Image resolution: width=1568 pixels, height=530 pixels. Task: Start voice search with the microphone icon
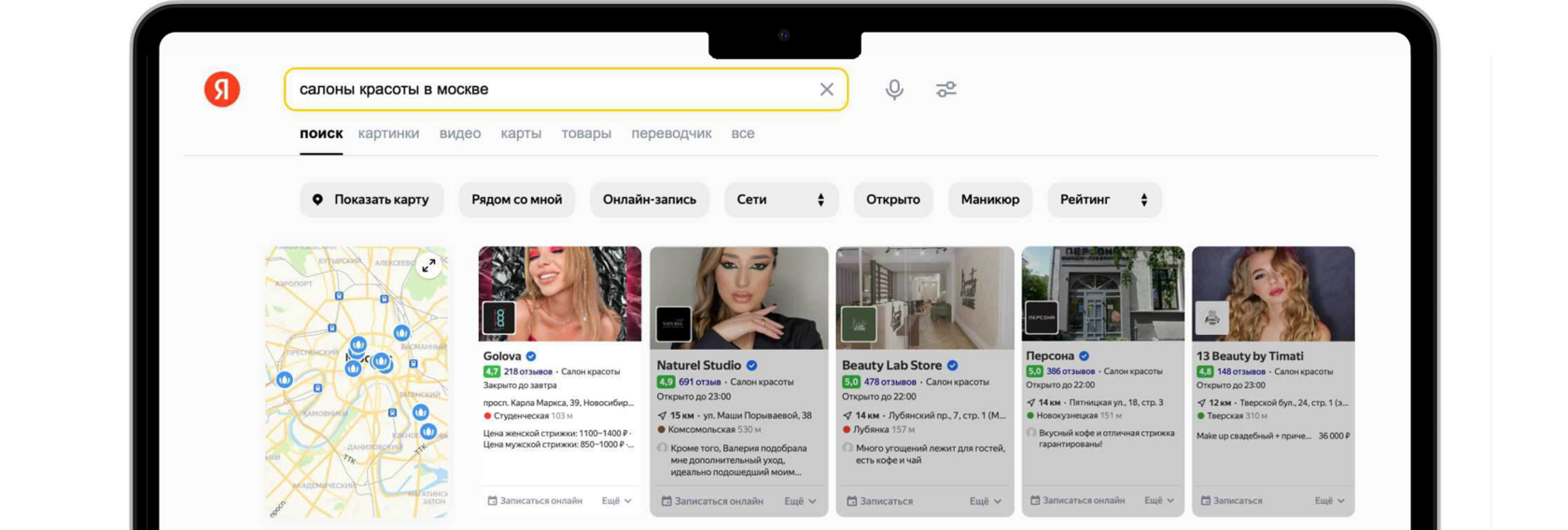tap(894, 90)
